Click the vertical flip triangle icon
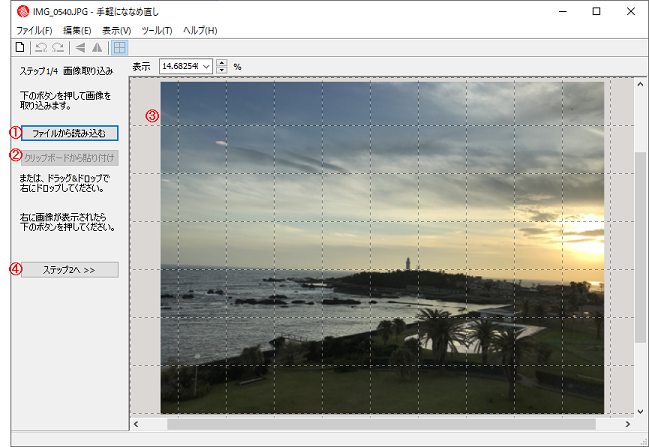This screenshot has height=447, width=649. (97, 47)
